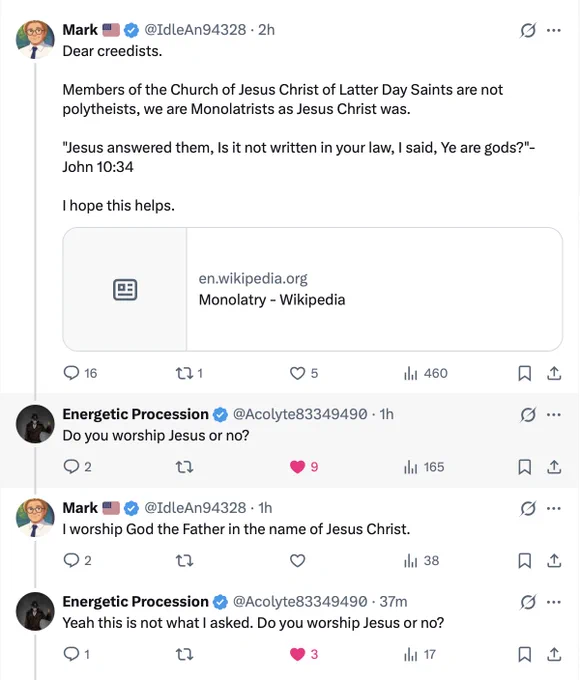The height and width of the screenshot is (680, 580).
Task: Open the Monolatry - Wikipedia link card
Action: click(x=312, y=289)
